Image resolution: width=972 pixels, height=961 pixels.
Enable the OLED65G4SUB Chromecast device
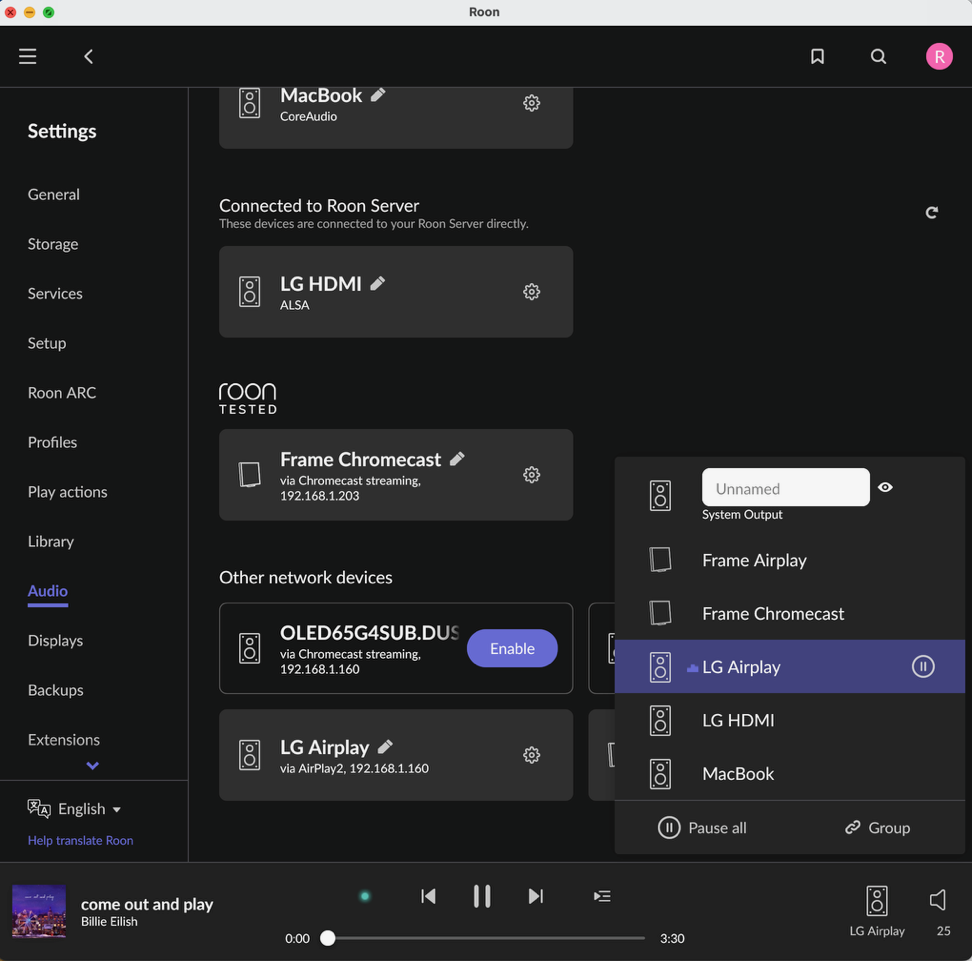[x=512, y=649]
